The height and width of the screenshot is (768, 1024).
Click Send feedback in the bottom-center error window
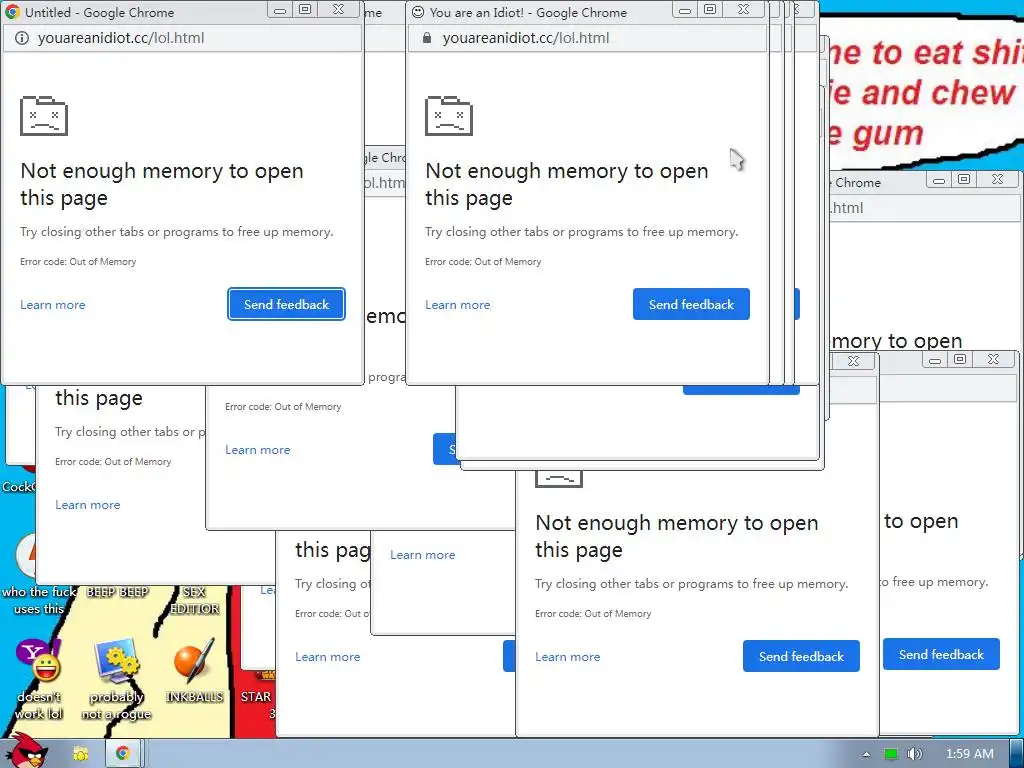point(801,656)
